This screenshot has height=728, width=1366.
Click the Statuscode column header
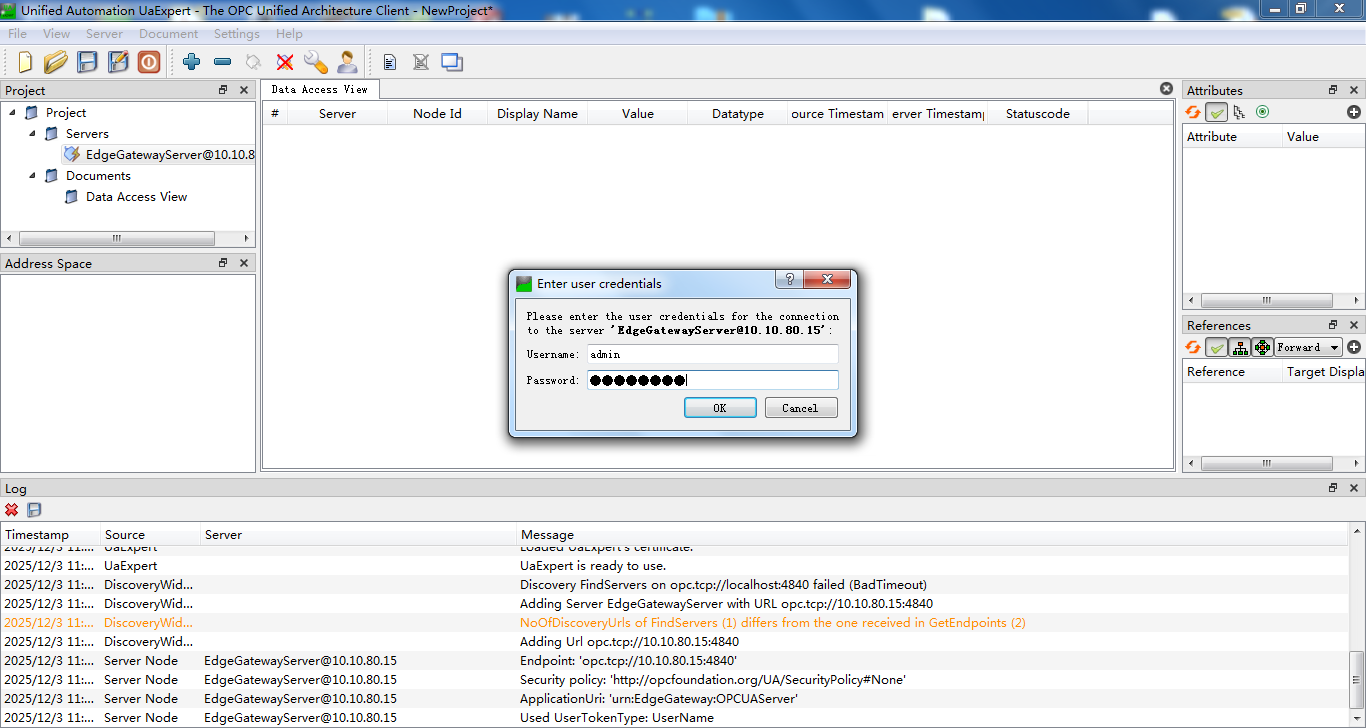[x=1037, y=114]
